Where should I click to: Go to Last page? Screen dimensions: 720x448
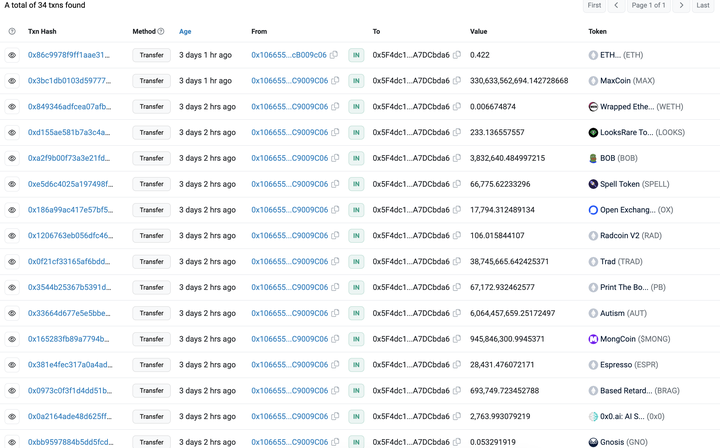[703, 6]
